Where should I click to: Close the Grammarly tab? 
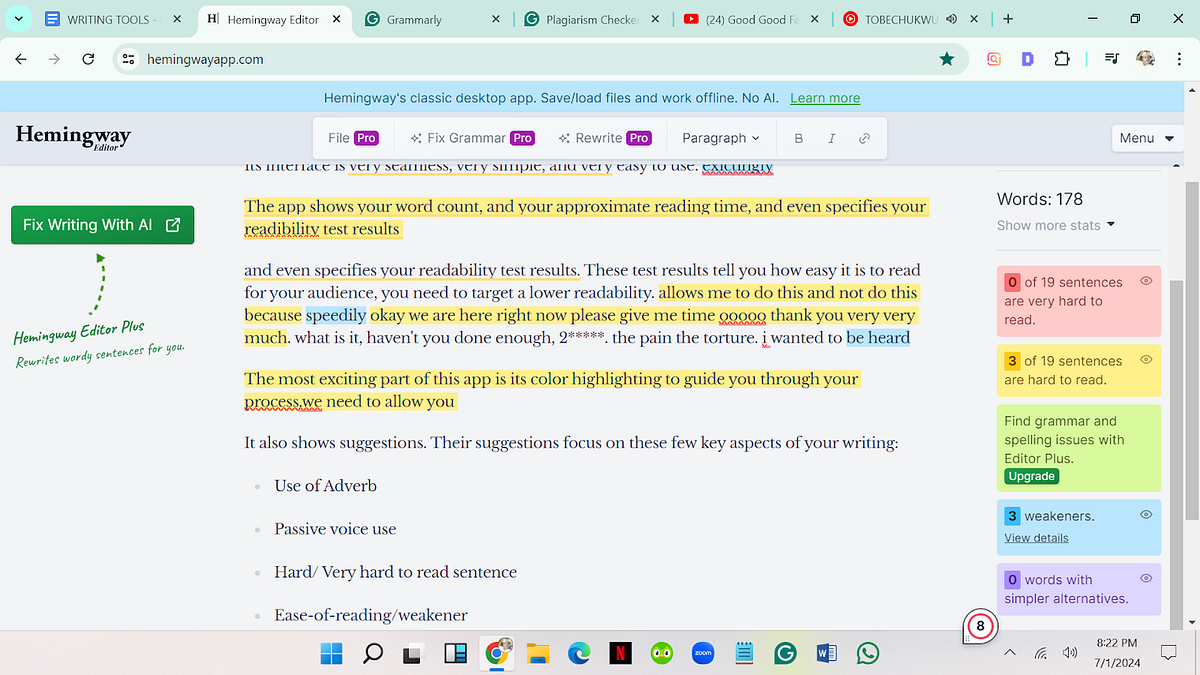click(496, 19)
